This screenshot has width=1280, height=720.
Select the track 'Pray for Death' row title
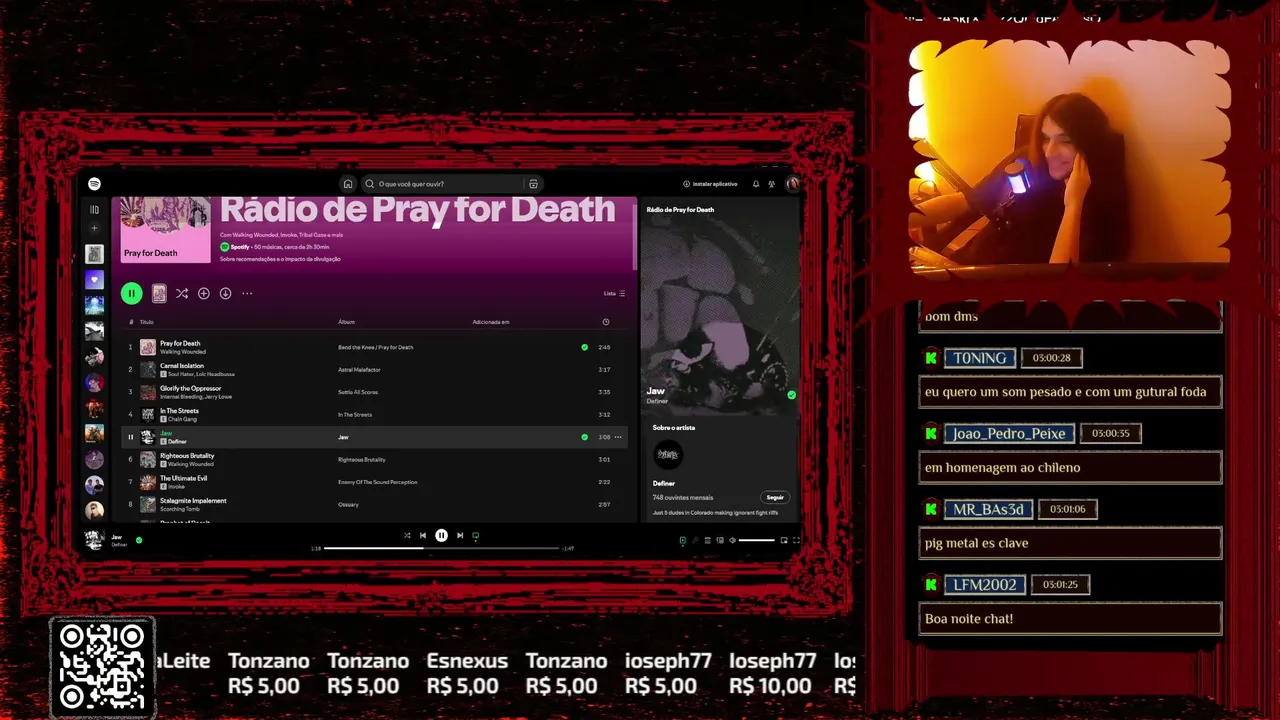coord(180,343)
